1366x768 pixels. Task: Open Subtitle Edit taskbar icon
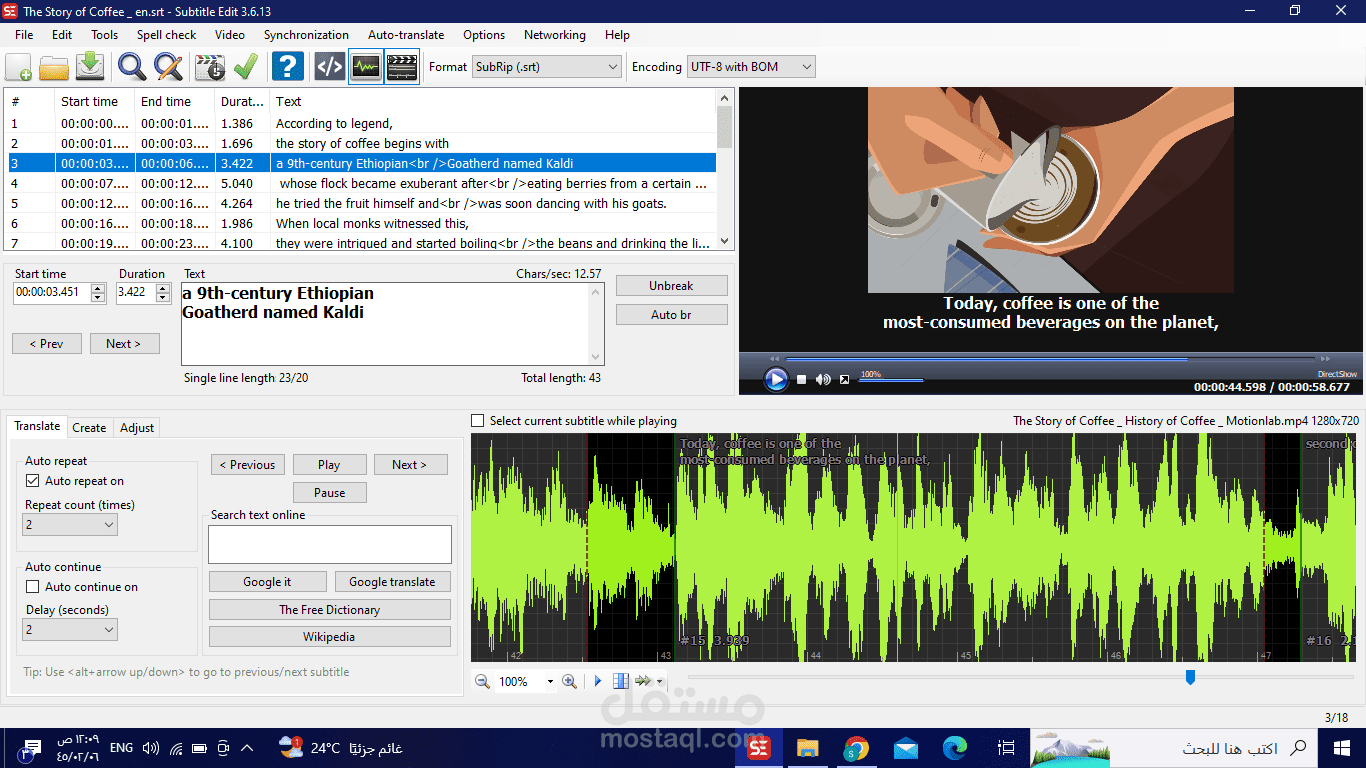tap(759, 748)
